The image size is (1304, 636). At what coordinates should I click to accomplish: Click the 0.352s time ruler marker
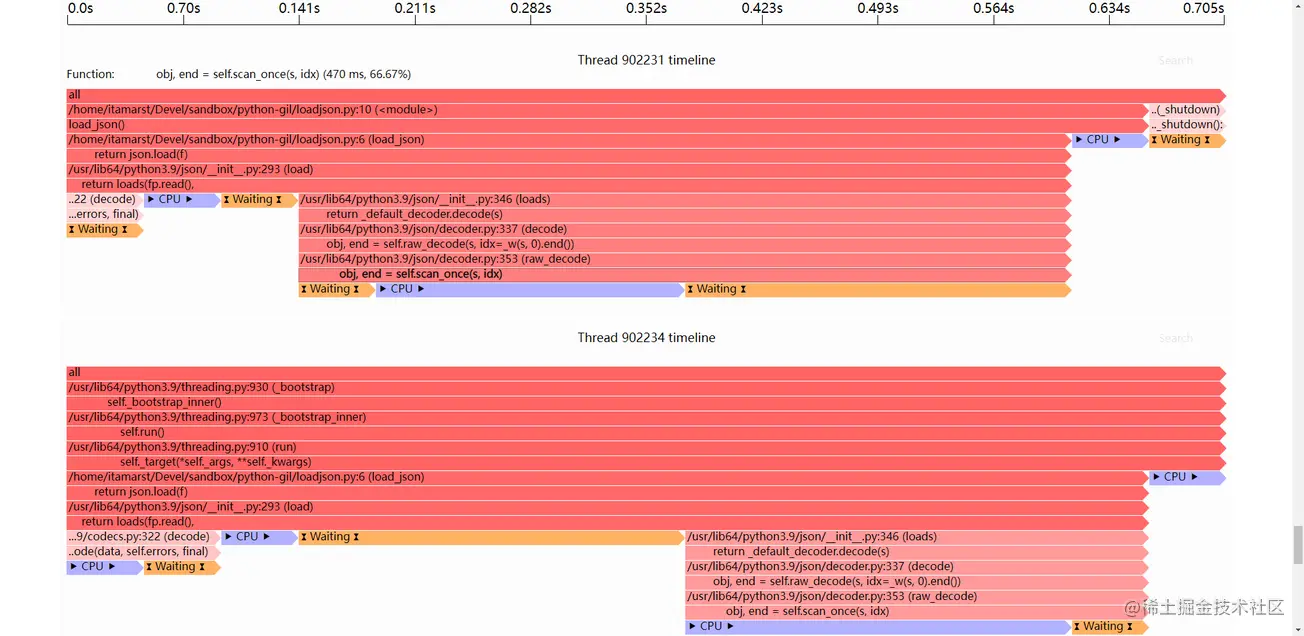coord(646,9)
